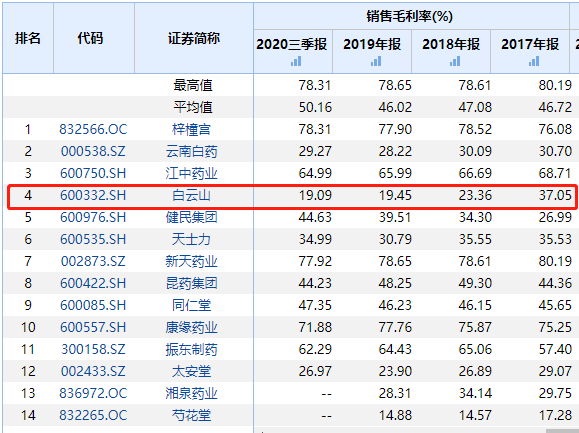Open stock code 600535.SH
Viewport: 579px width, 433px height.
pos(93,240)
